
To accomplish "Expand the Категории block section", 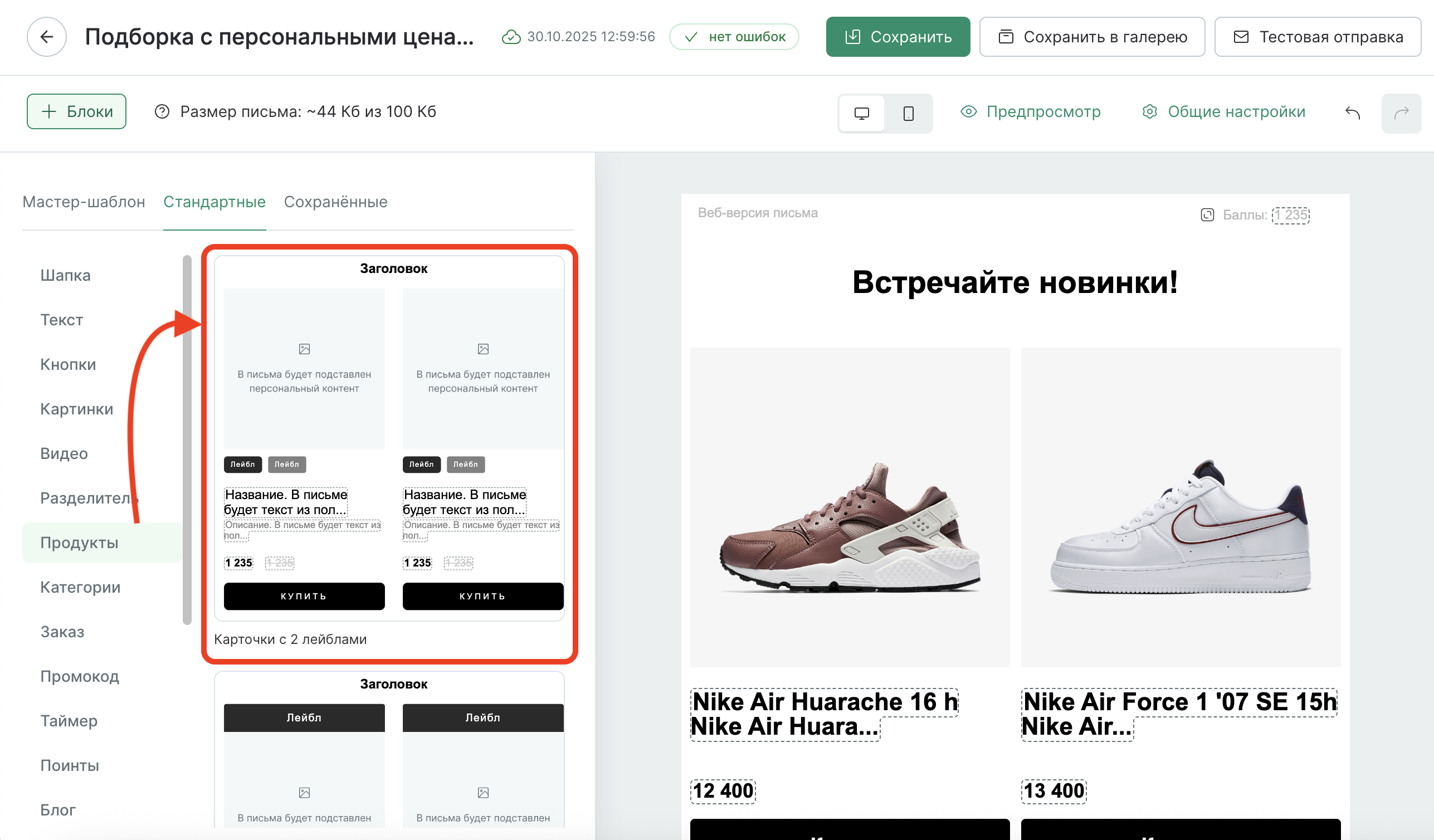I will tap(80, 587).
